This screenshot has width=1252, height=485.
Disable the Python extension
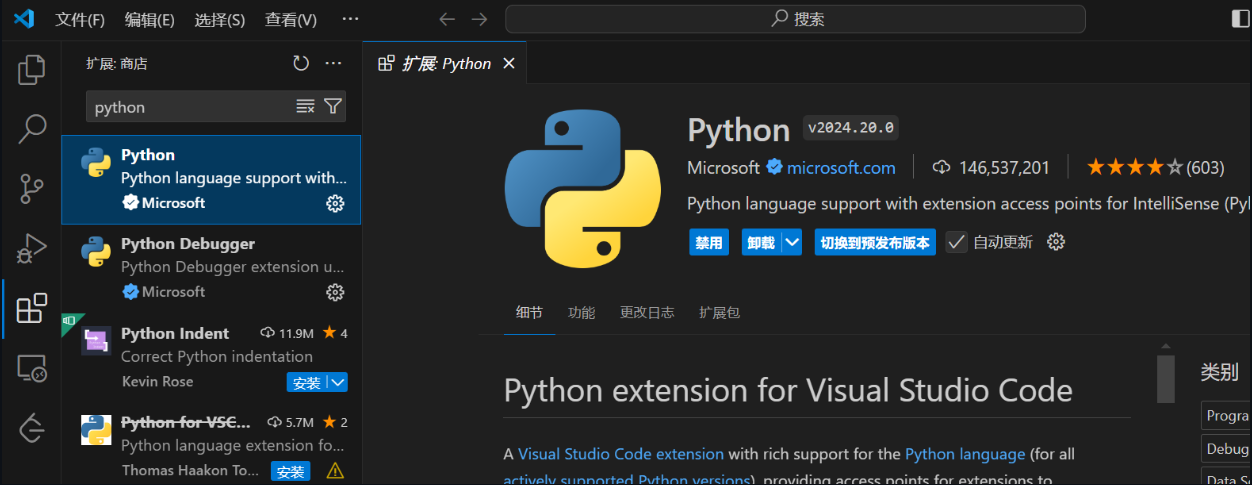click(709, 242)
